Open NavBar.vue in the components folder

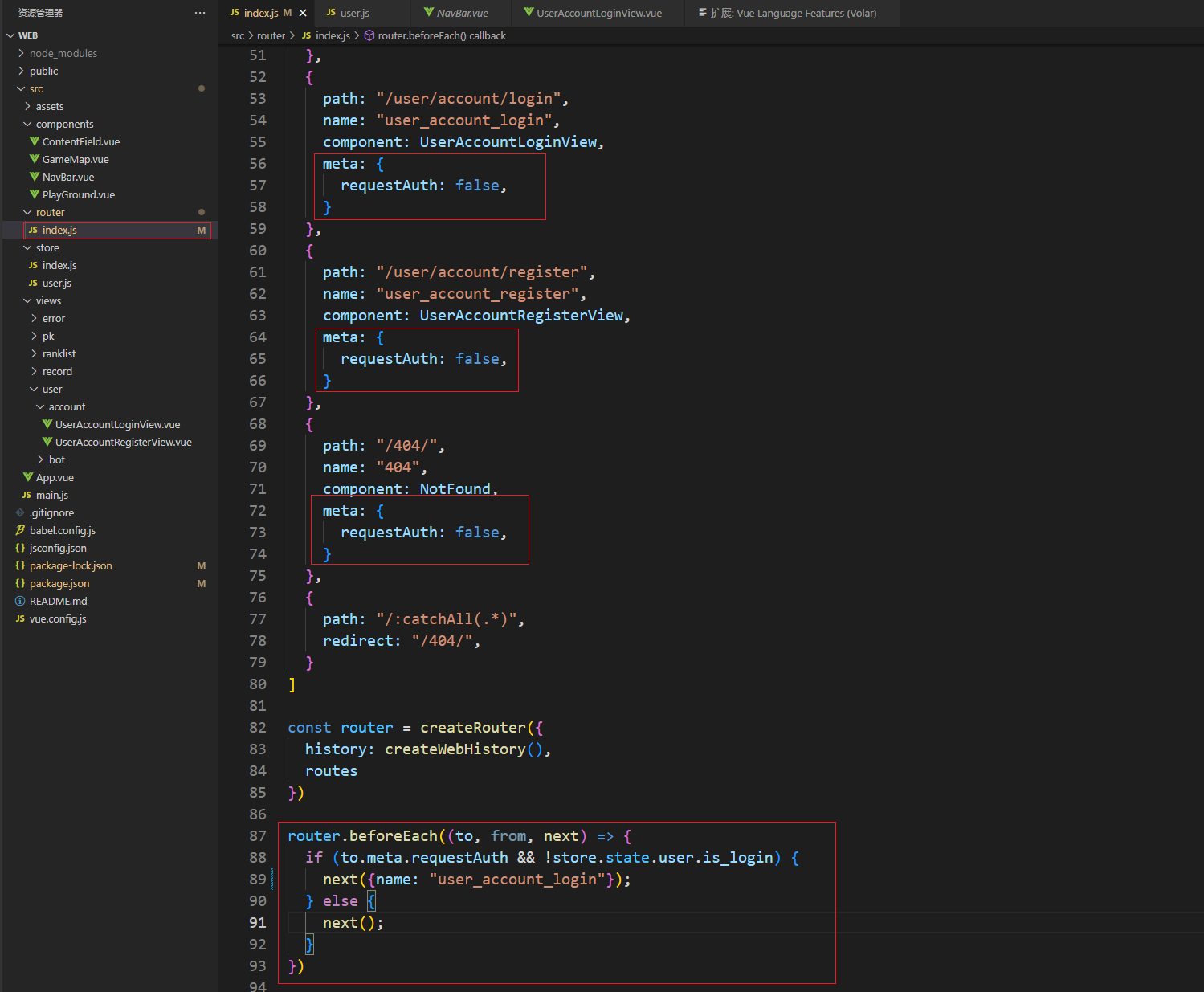(67, 177)
